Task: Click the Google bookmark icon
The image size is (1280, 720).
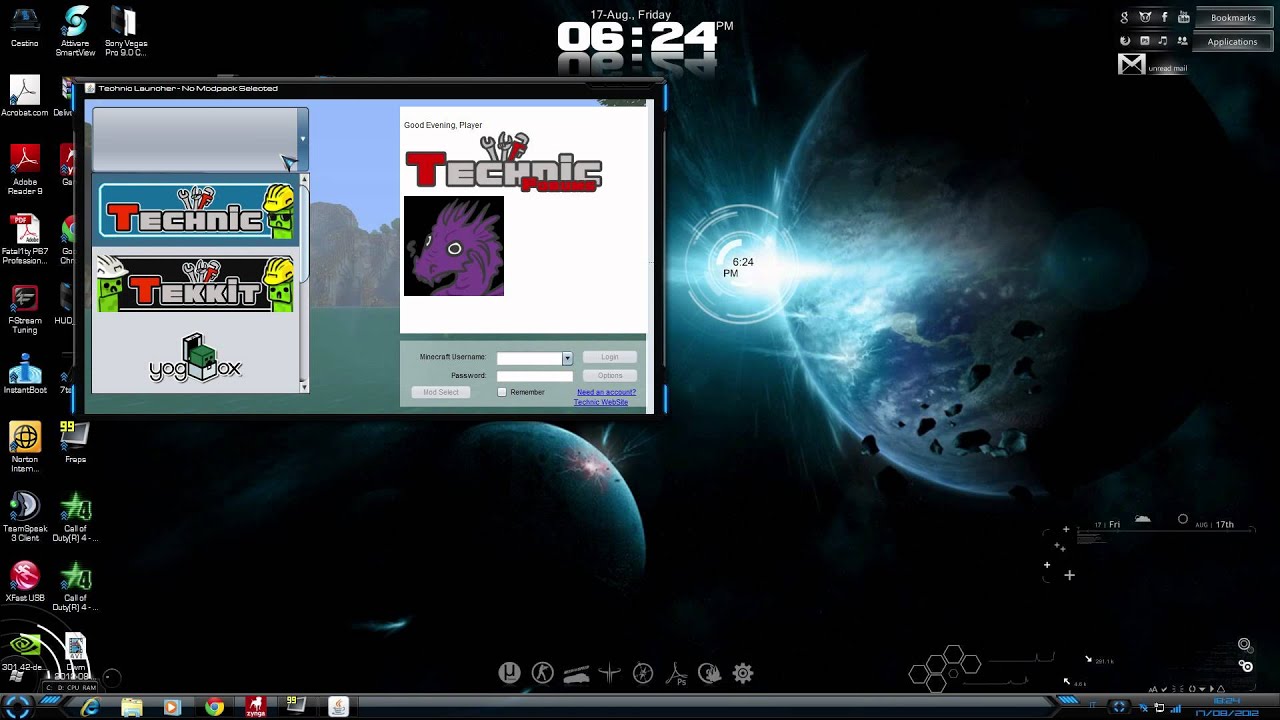Action: pos(1125,17)
